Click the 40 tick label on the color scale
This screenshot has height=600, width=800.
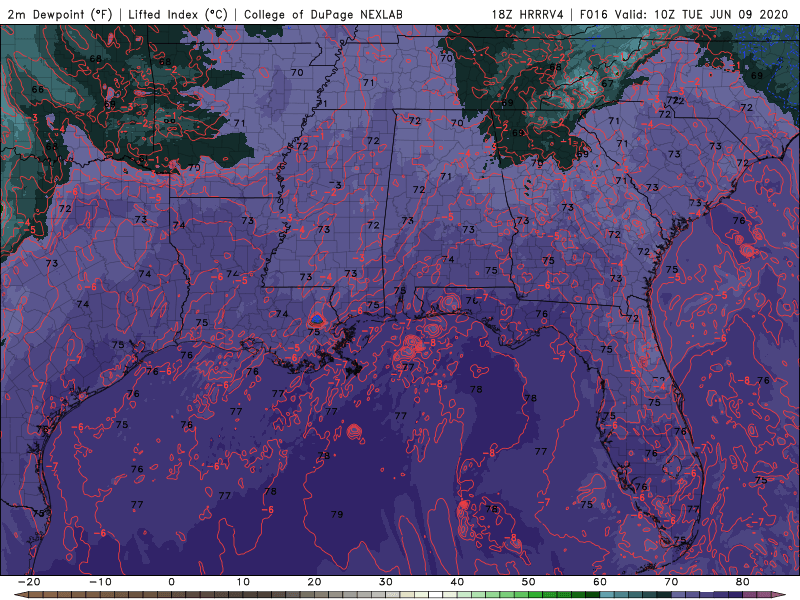(457, 582)
